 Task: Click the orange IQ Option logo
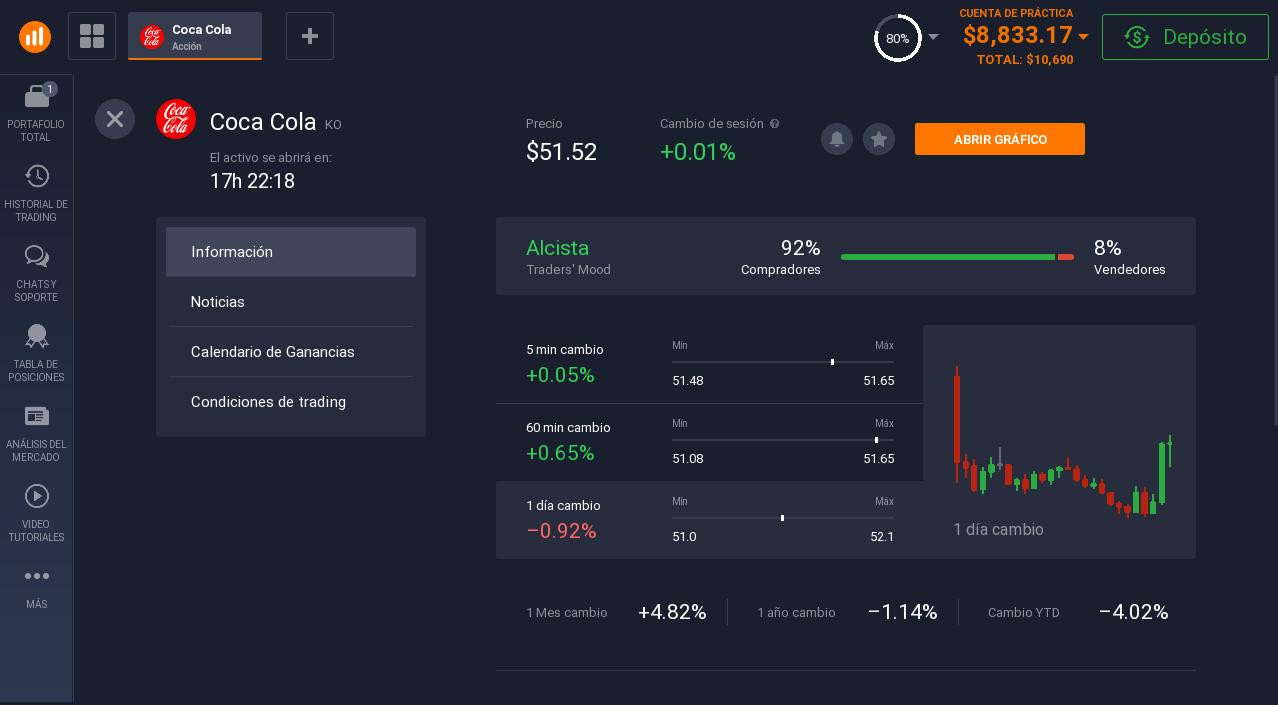(35, 37)
